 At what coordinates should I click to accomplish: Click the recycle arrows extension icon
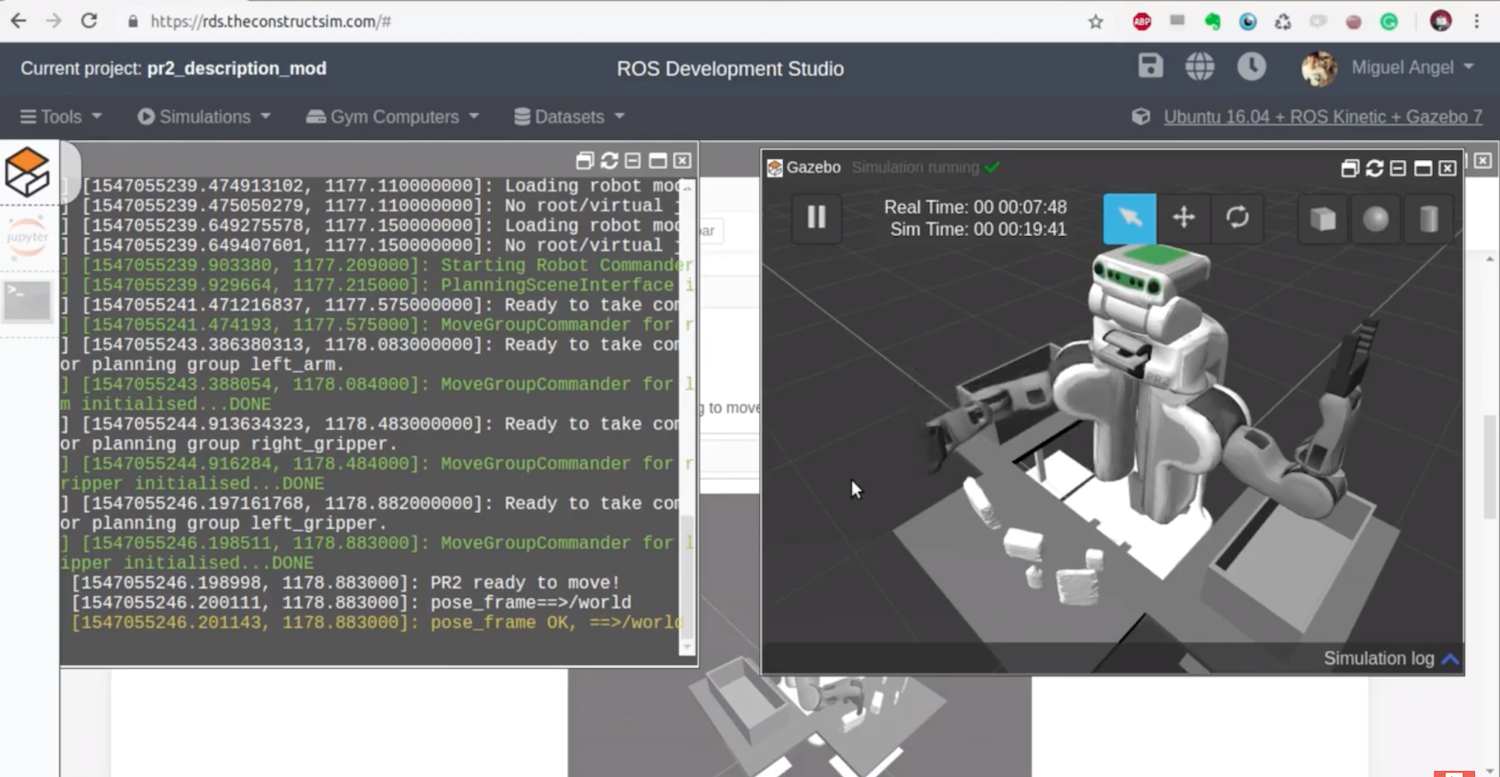[1283, 21]
